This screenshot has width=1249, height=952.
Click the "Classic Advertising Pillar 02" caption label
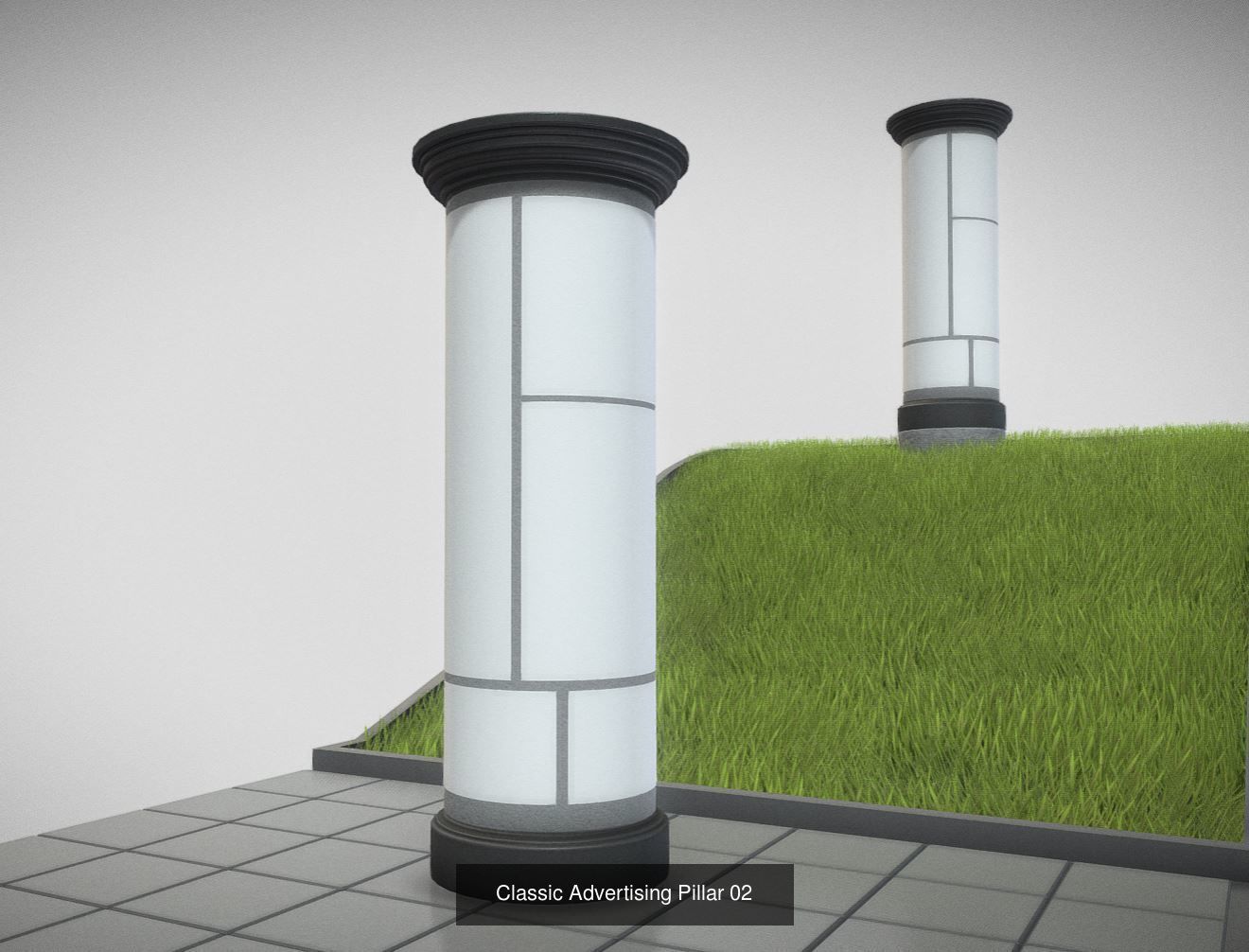pyautogui.click(x=624, y=892)
